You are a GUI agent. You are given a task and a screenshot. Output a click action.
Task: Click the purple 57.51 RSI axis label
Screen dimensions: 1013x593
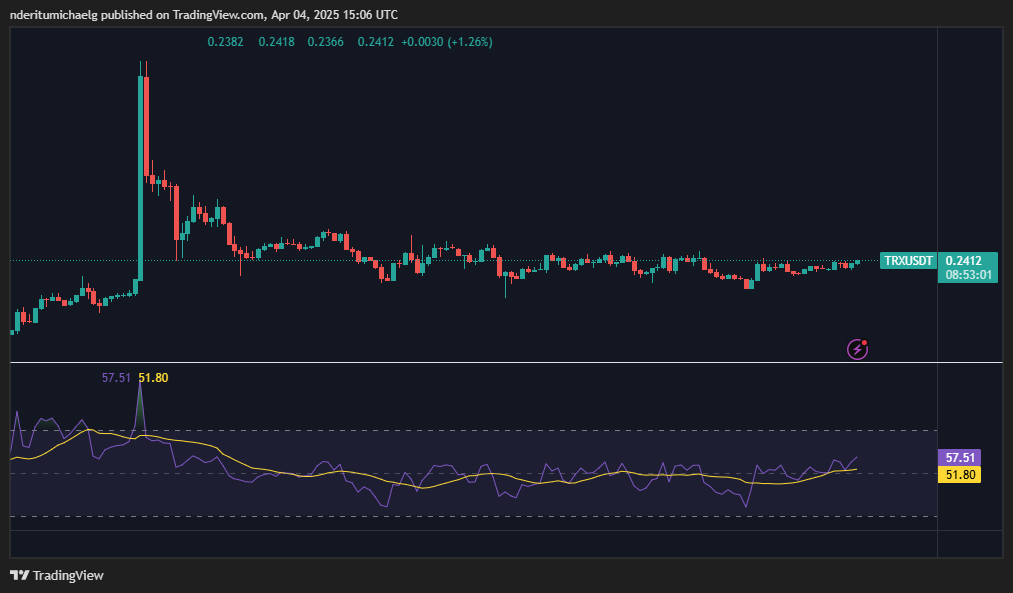(x=962, y=457)
